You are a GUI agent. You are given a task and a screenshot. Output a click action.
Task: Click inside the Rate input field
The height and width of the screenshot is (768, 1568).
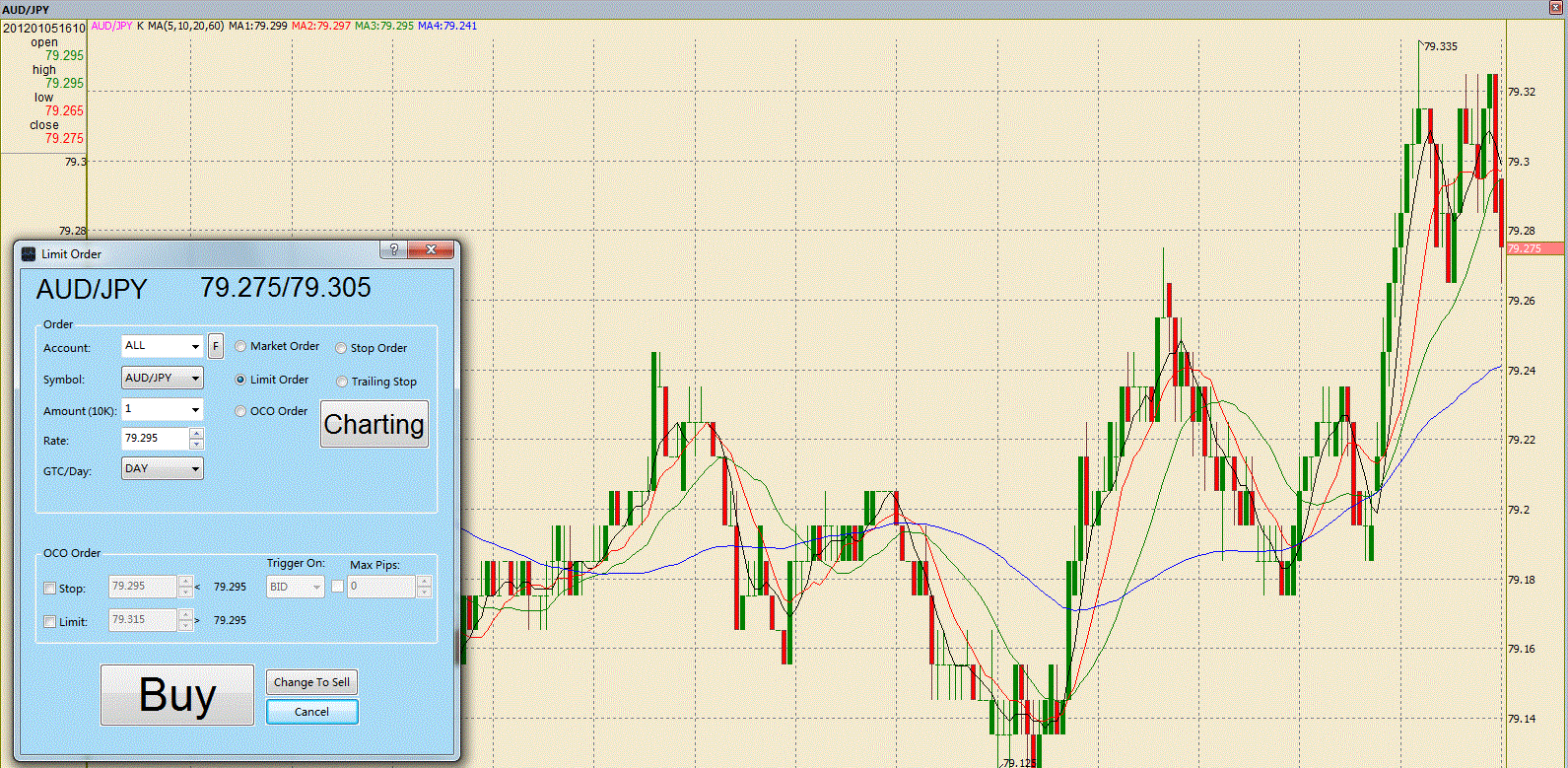click(155, 438)
